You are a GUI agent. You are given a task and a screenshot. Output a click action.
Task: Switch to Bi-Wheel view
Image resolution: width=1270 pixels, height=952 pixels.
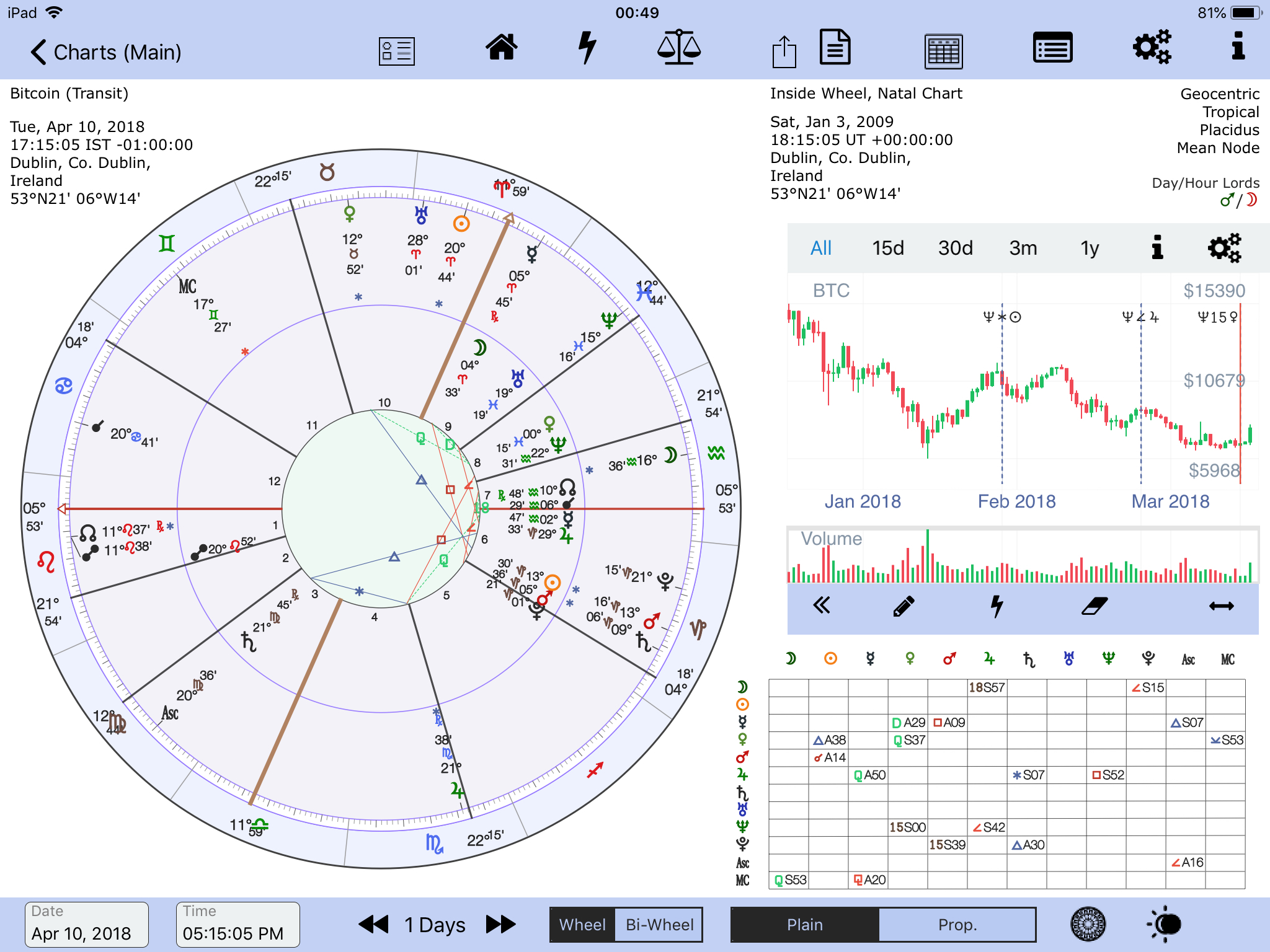pos(659,925)
